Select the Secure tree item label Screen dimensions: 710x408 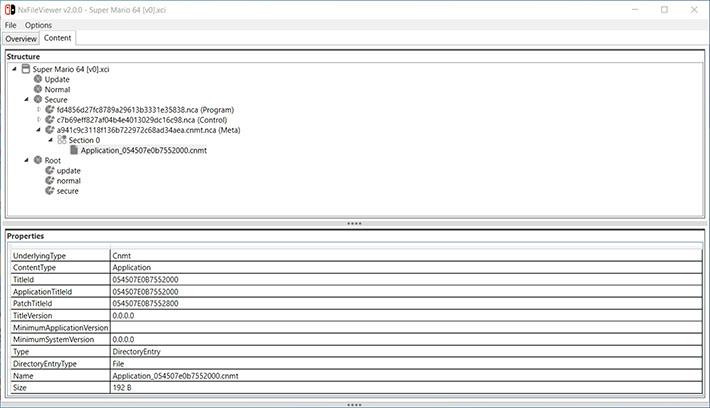[56, 100]
